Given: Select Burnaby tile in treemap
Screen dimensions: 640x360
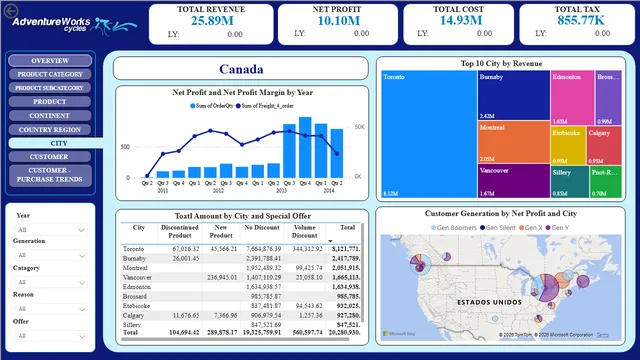Looking at the screenshot, I should [x=514, y=96].
